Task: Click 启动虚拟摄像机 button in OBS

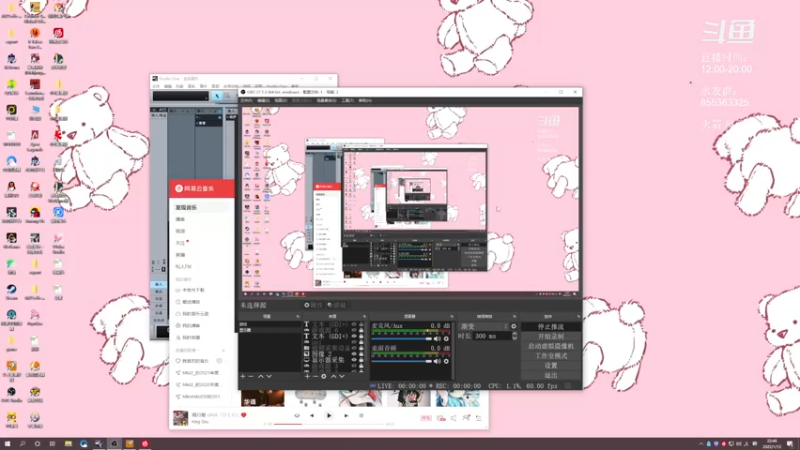Action: pyautogui.click(x=551, y=346)
